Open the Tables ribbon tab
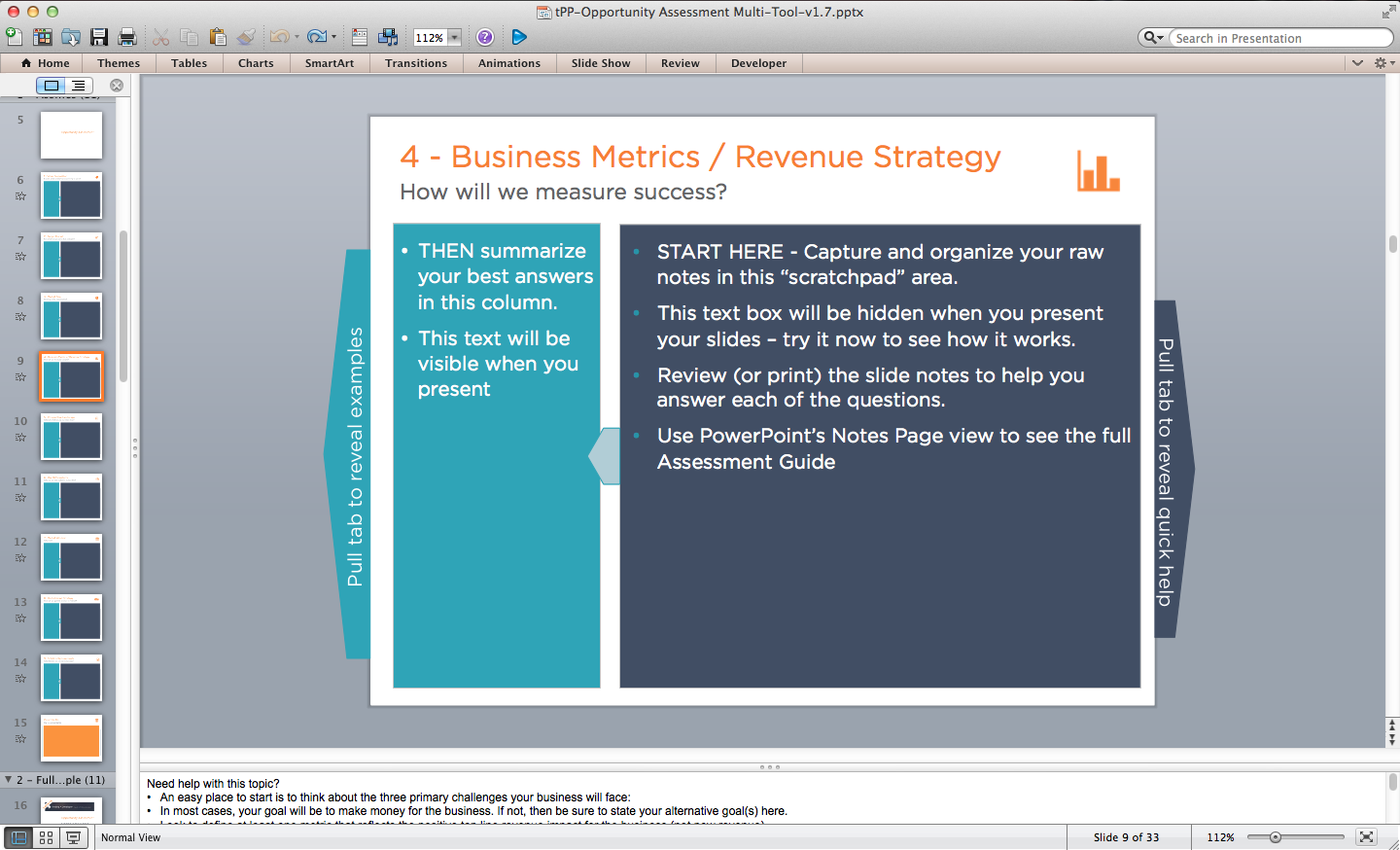The height and width of the screenshot is (850, 1400). pyautogui.click(x=189, y=63)
